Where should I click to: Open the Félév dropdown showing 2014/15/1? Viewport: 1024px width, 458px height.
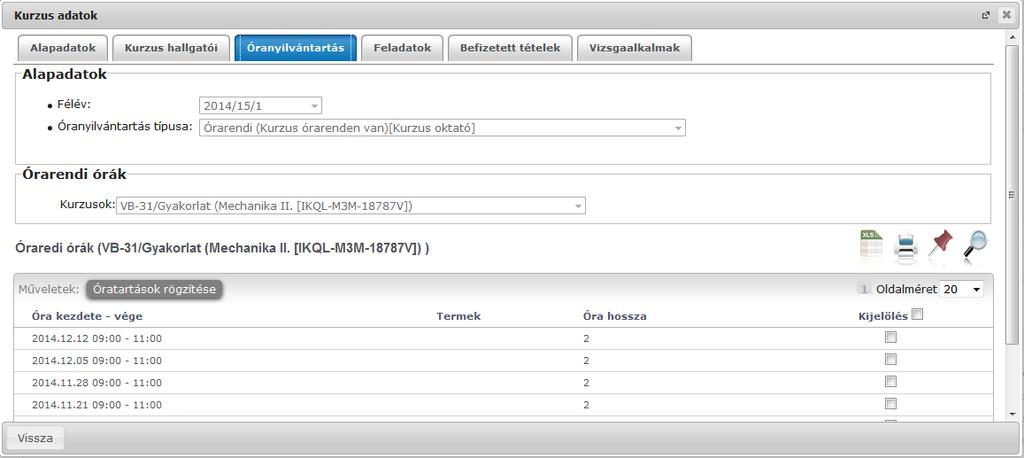coord(260,105)
